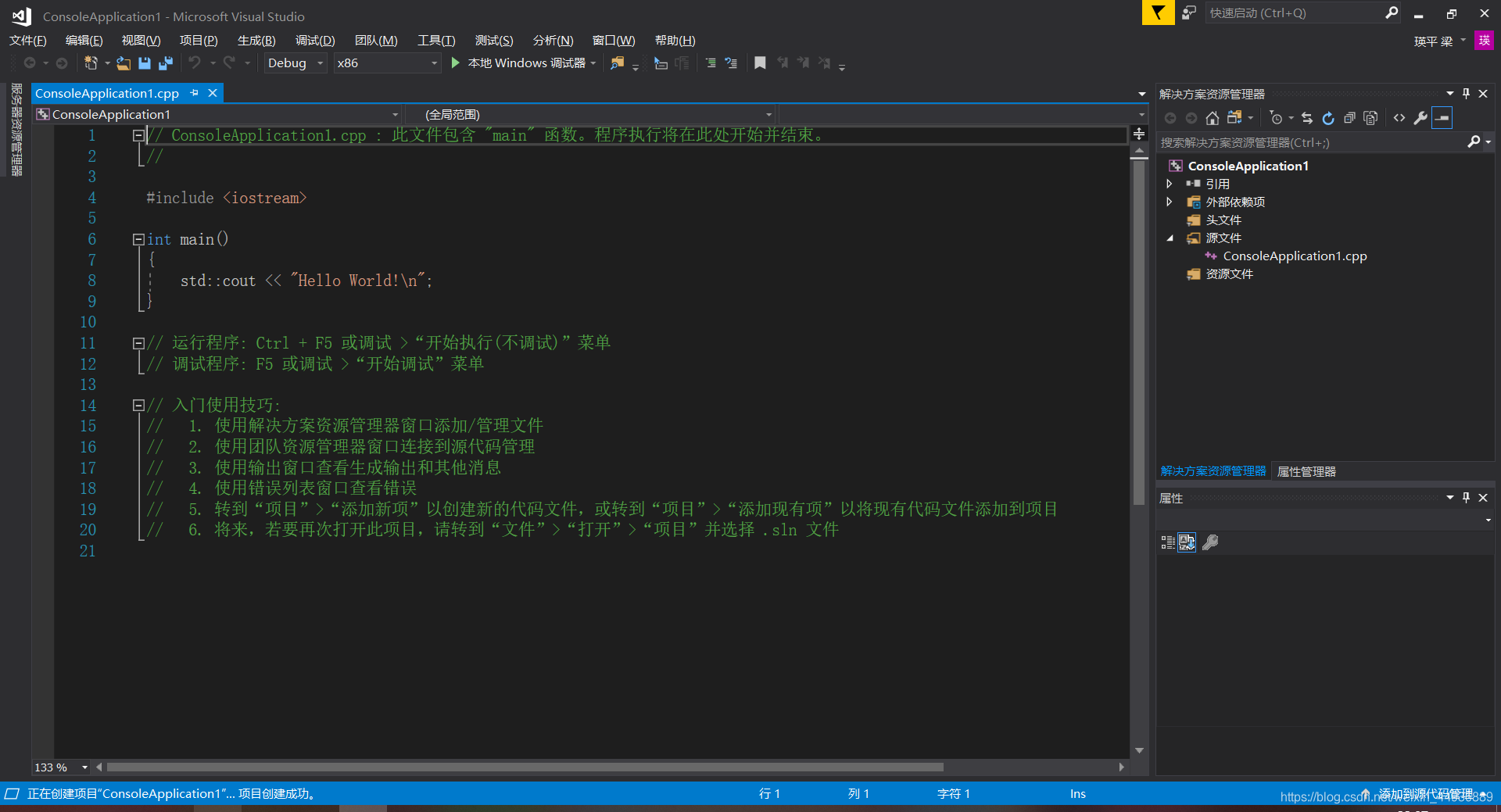The image size is (1501, 812).
Task: Click the Find in Files toolbar icon
Action: pos(618,63)
